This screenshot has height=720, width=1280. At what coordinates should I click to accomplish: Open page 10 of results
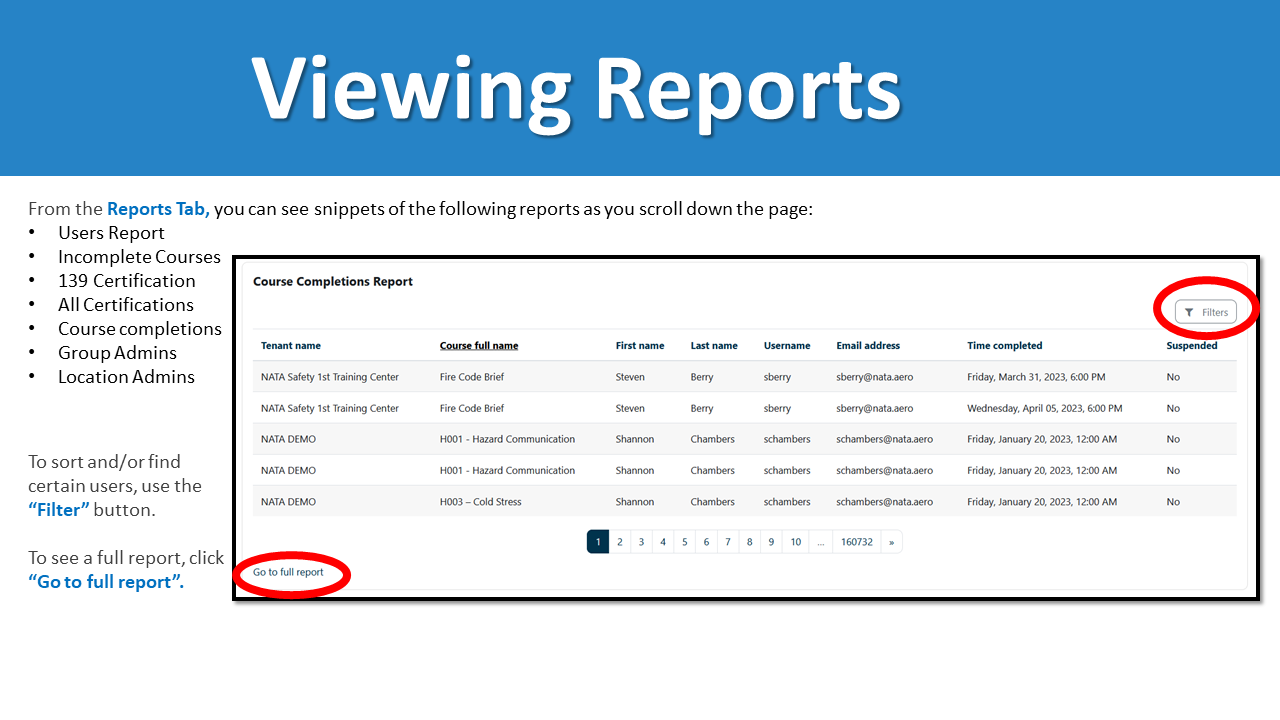click(x=795, y=541)
